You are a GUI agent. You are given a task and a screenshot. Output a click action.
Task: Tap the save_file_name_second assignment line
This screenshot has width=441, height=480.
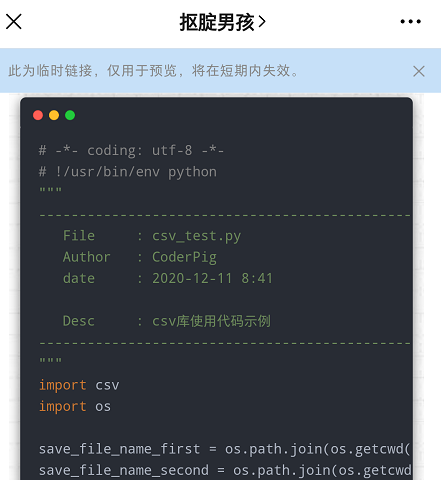point(225,471)
